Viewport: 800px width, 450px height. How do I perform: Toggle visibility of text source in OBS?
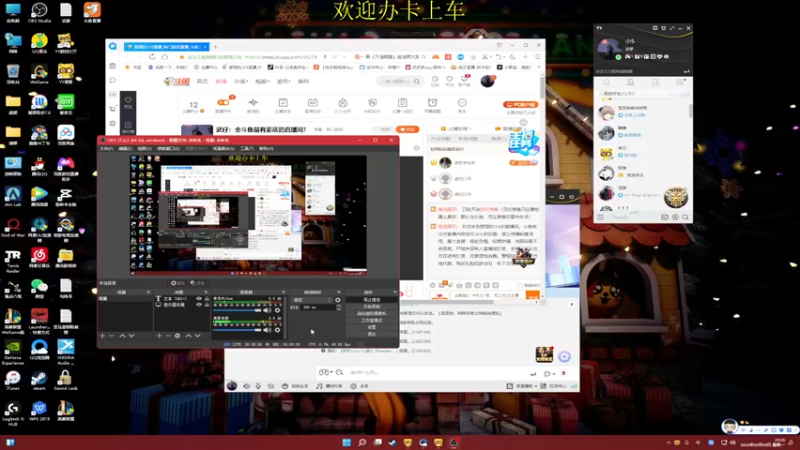tap(199, 298)
